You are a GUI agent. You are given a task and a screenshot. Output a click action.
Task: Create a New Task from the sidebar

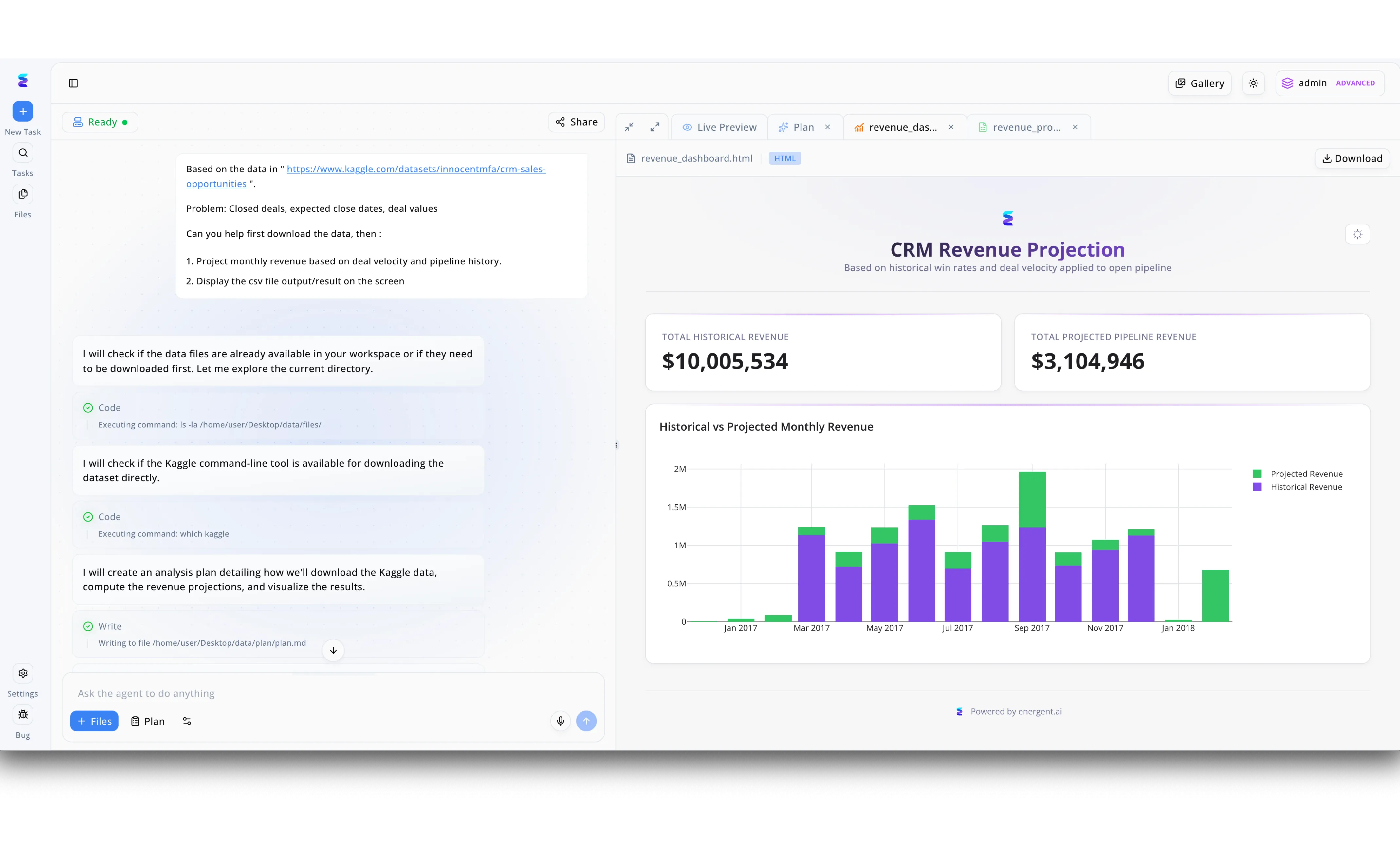point(23,112)
